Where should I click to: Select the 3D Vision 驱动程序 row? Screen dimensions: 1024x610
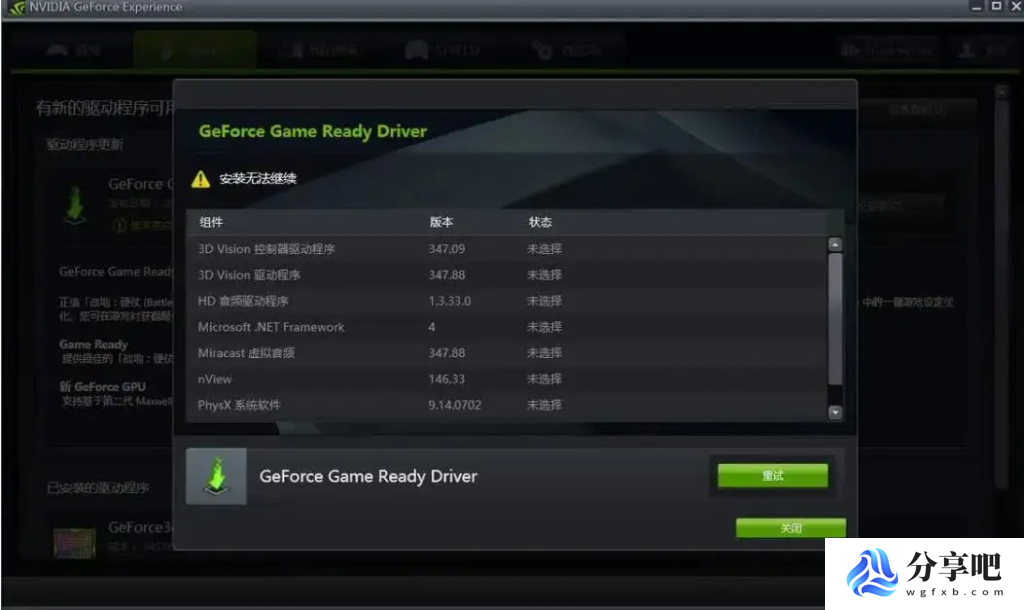coord(507,275)
